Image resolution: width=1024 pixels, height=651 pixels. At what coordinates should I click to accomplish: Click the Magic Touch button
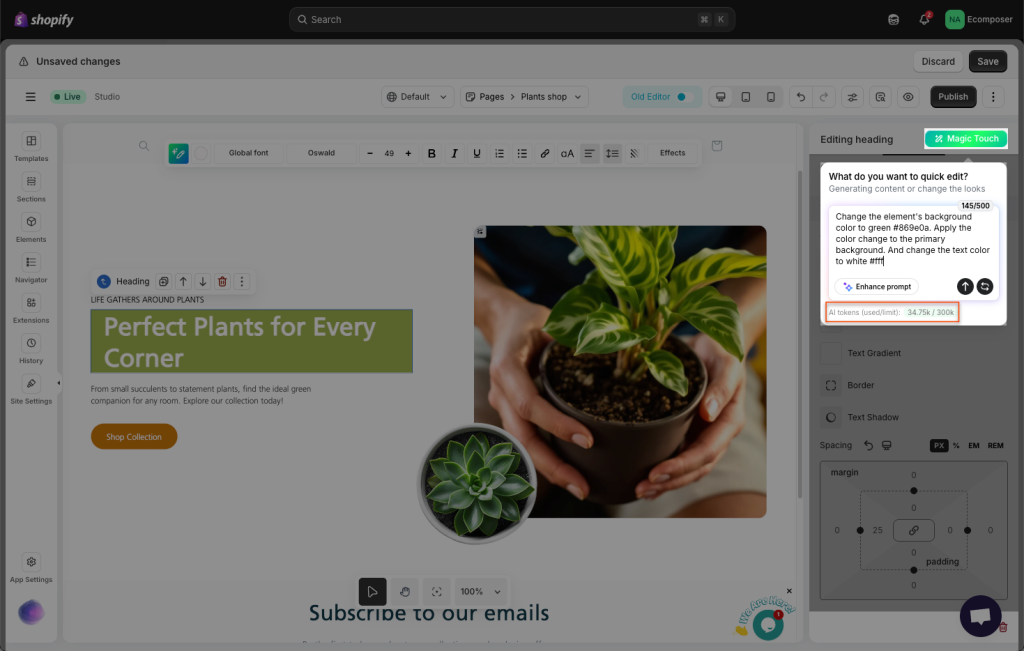coord(966,138)
